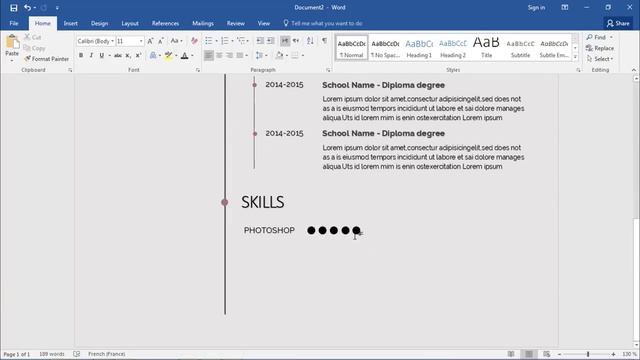The height and width of the screenshot is (360, 640).
Task: Click the word count in status bar
Action: [x=52, y=354]
